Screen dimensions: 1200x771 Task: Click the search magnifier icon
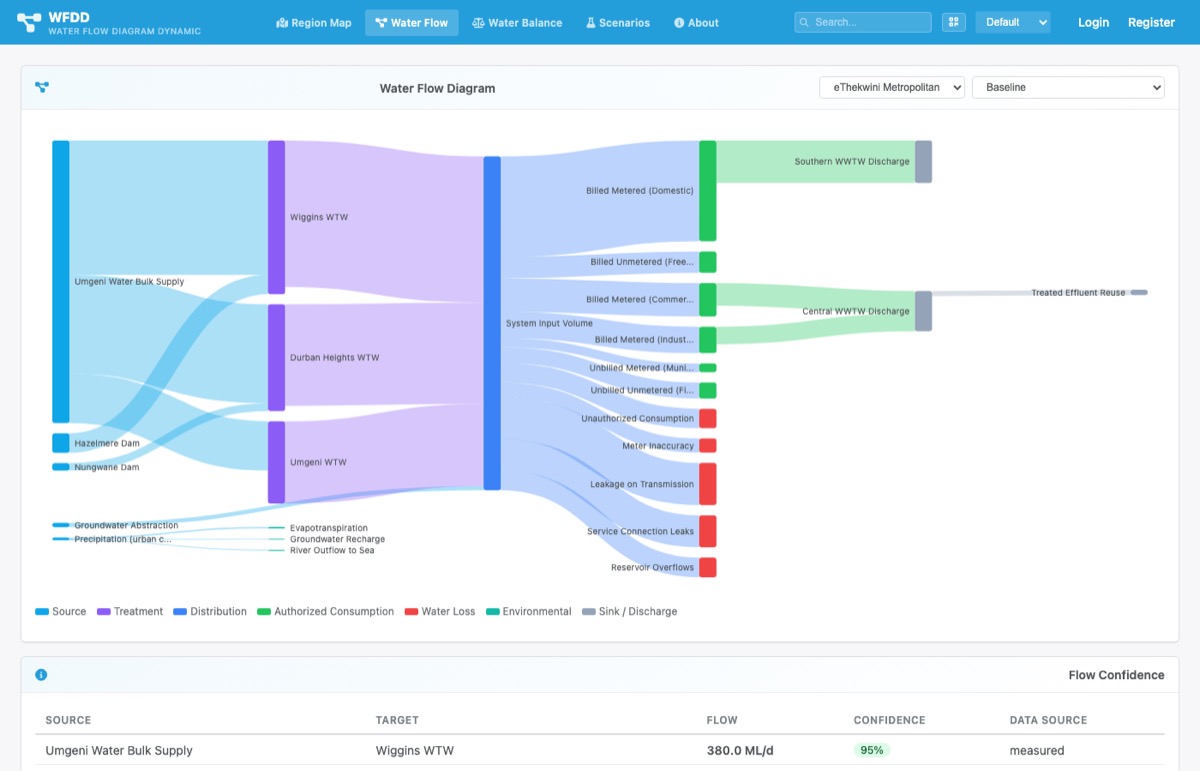(805, 22)
